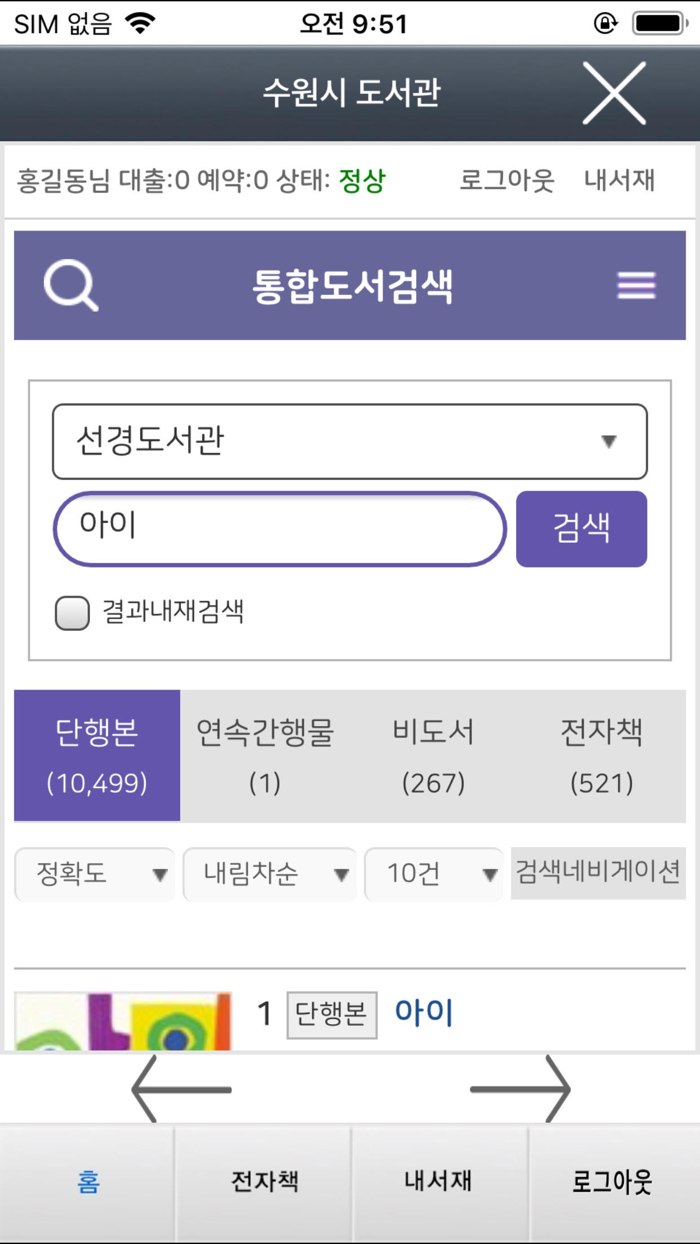Viewport: 700px width, 1244px height.
Task: Open the 정확도 sorting dropdown
Action: (x=94, y=874)
